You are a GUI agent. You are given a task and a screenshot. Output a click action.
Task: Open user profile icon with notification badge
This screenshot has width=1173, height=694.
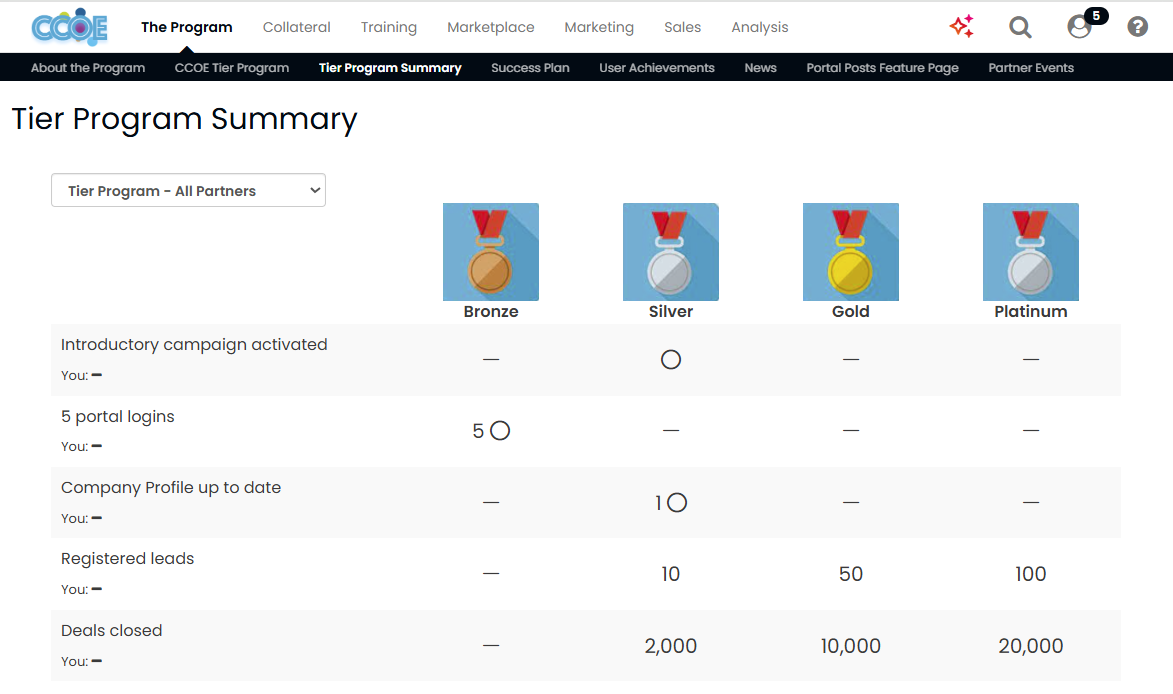[x=1080, y=27]
